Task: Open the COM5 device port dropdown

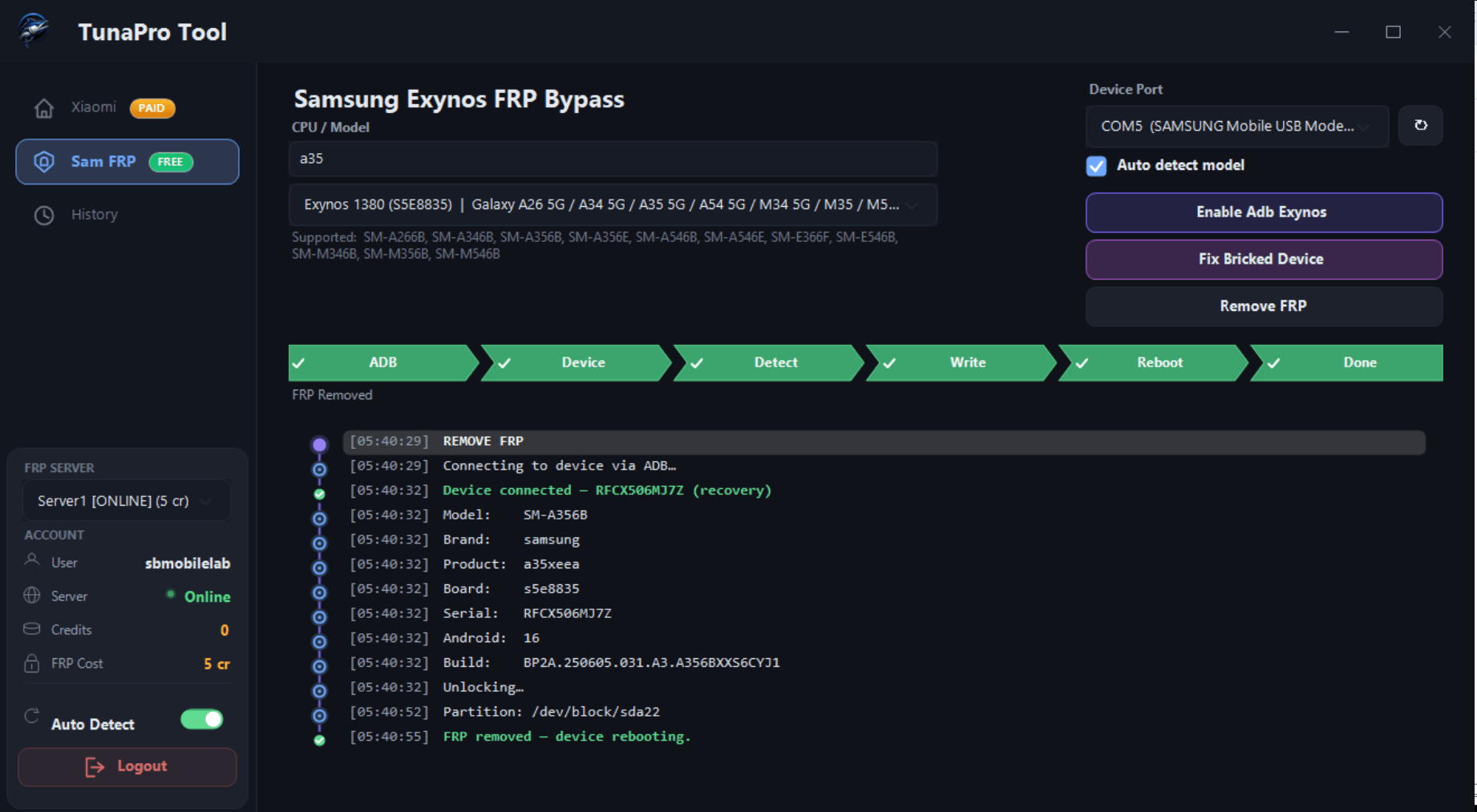Action: click(x=1237, y=126)
